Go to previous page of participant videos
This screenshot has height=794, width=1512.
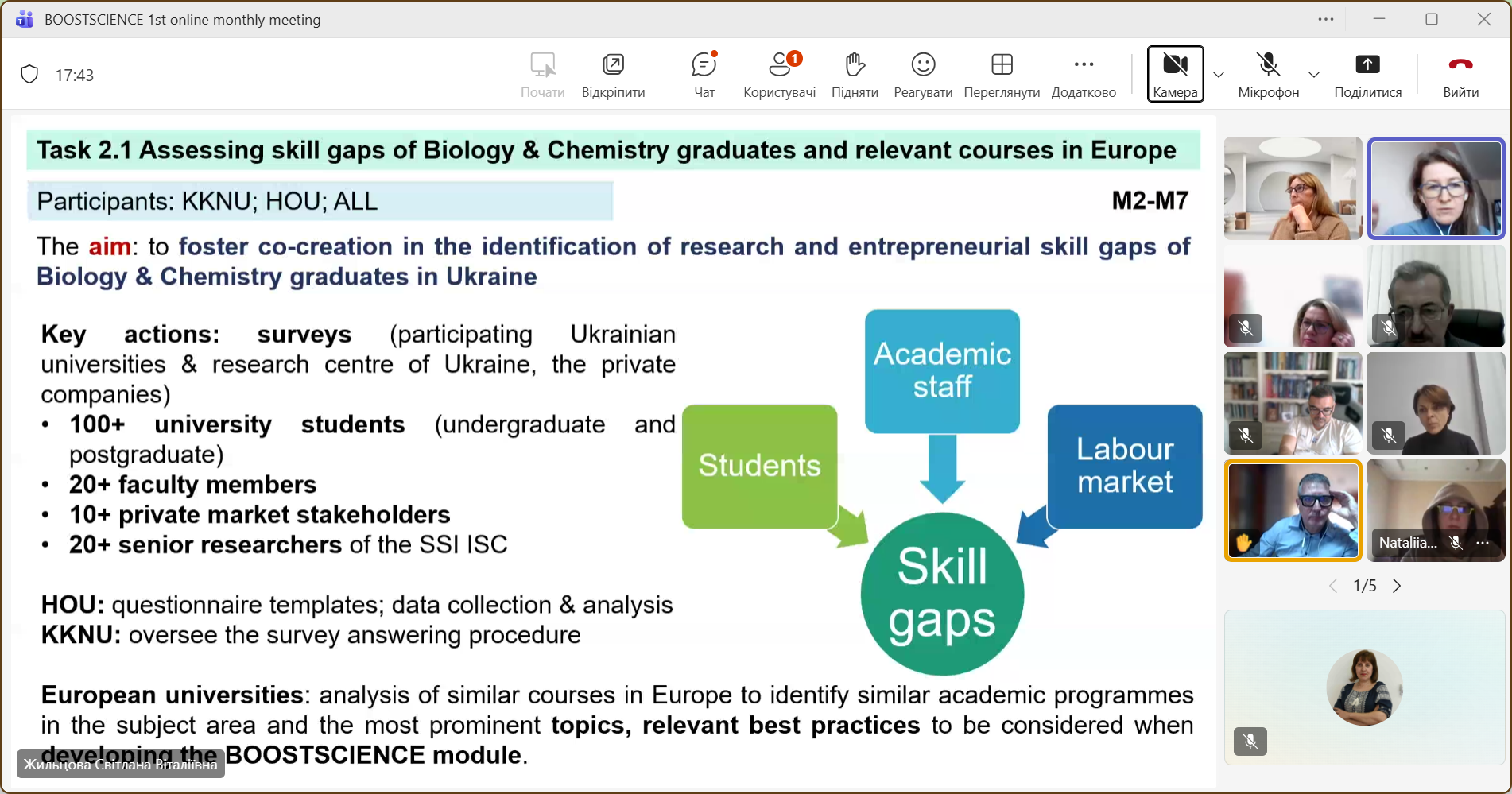point(1333,586)
